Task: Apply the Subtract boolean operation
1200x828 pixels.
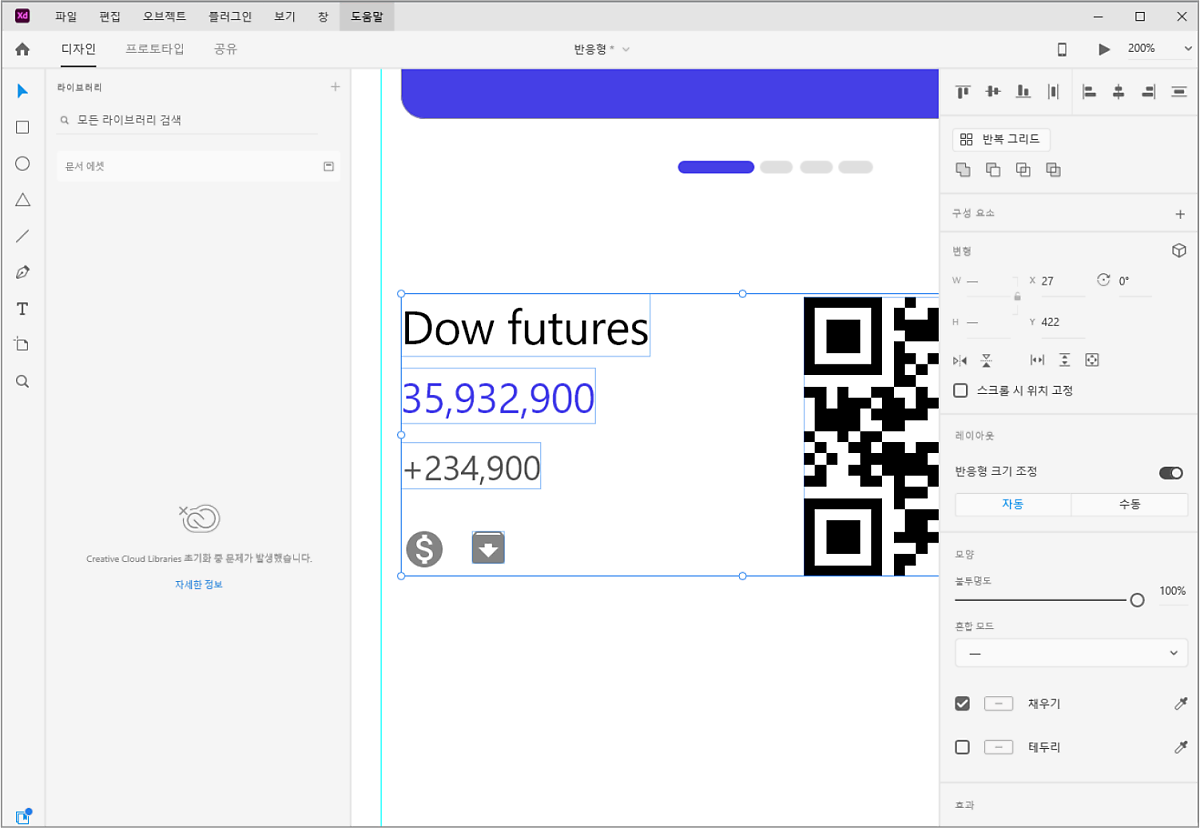Action: (x=993, y=170)
